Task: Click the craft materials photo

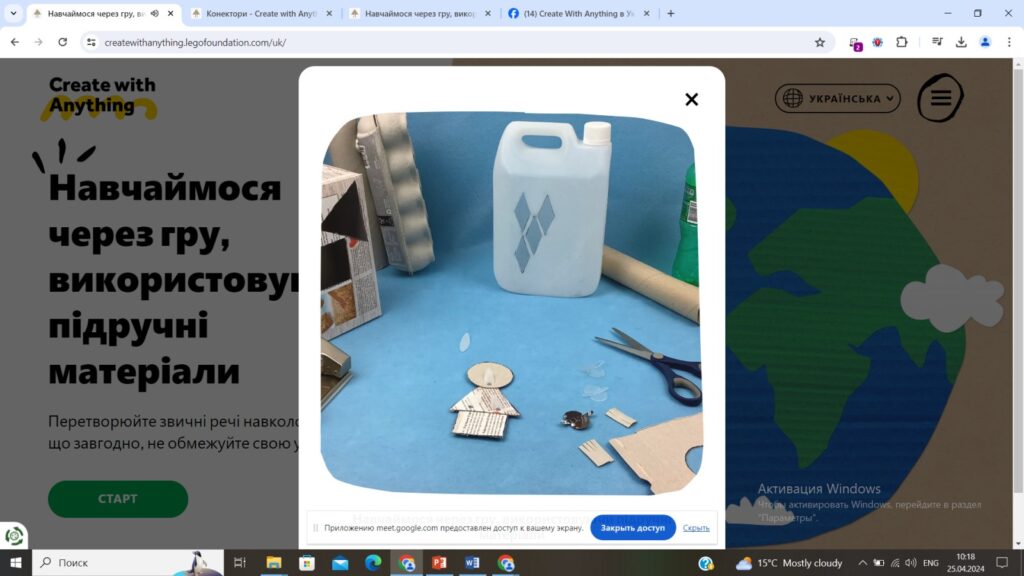Action: click(511, 303)
